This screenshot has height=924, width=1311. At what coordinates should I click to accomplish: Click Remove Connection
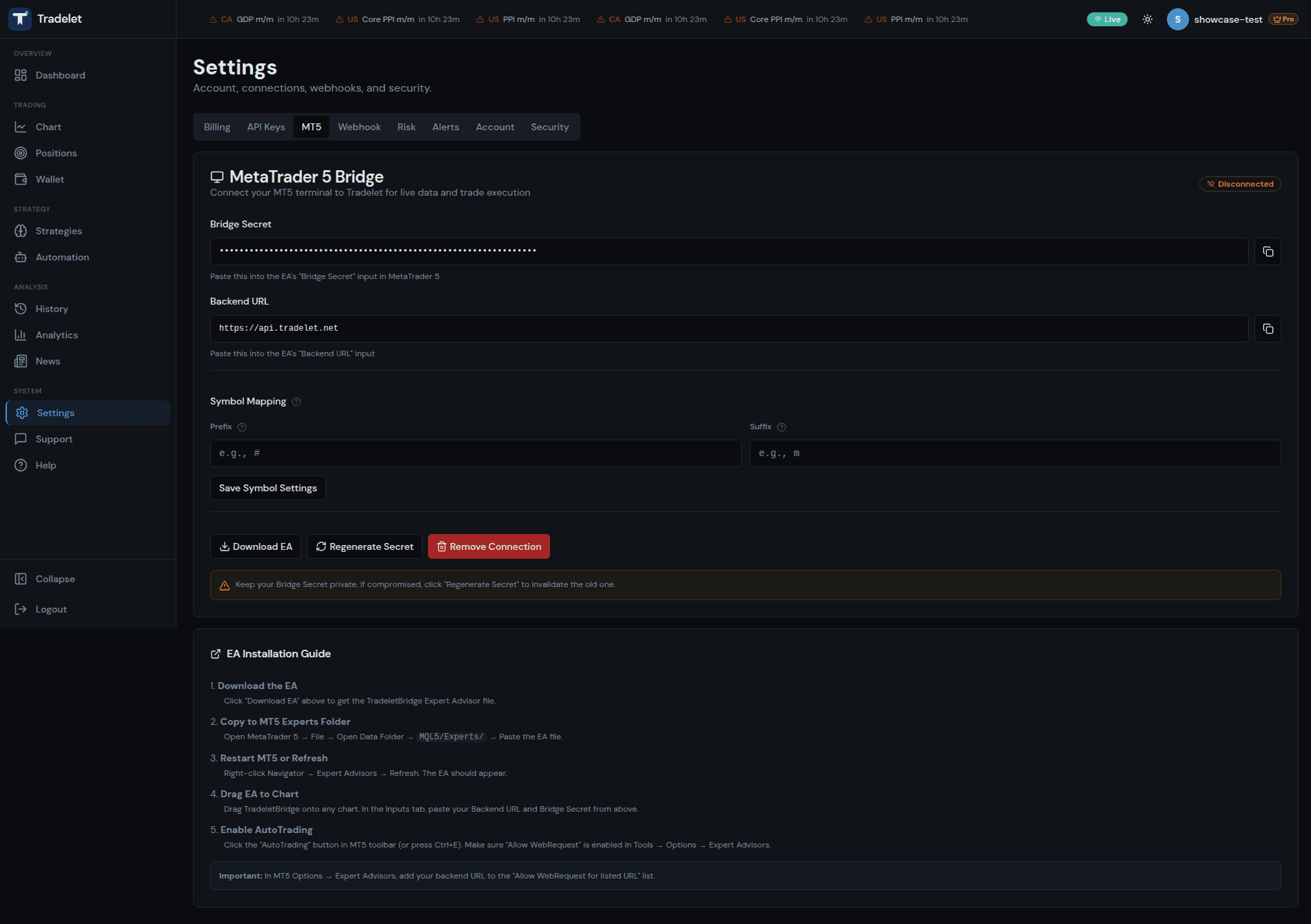489,546
